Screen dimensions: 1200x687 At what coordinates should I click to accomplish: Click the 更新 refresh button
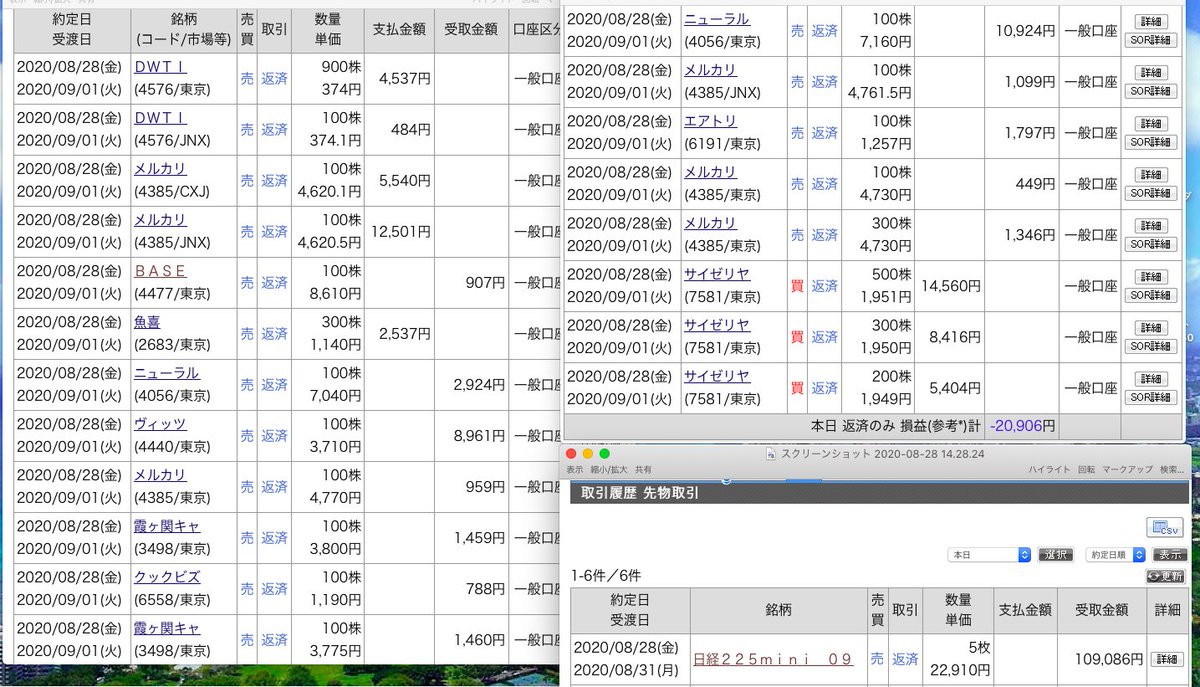click(1166, 577)
